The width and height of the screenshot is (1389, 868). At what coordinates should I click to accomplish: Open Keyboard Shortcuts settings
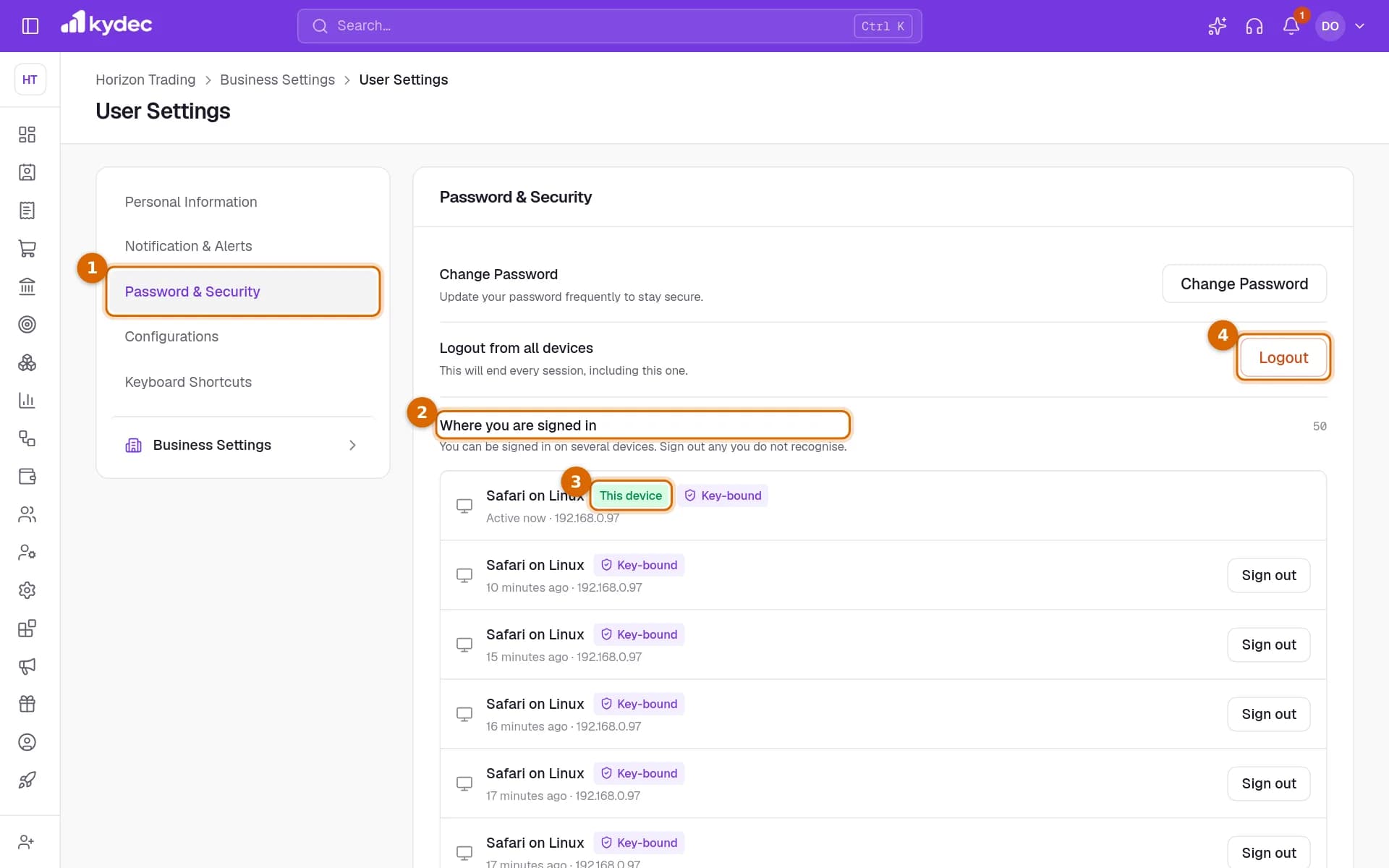242,382
